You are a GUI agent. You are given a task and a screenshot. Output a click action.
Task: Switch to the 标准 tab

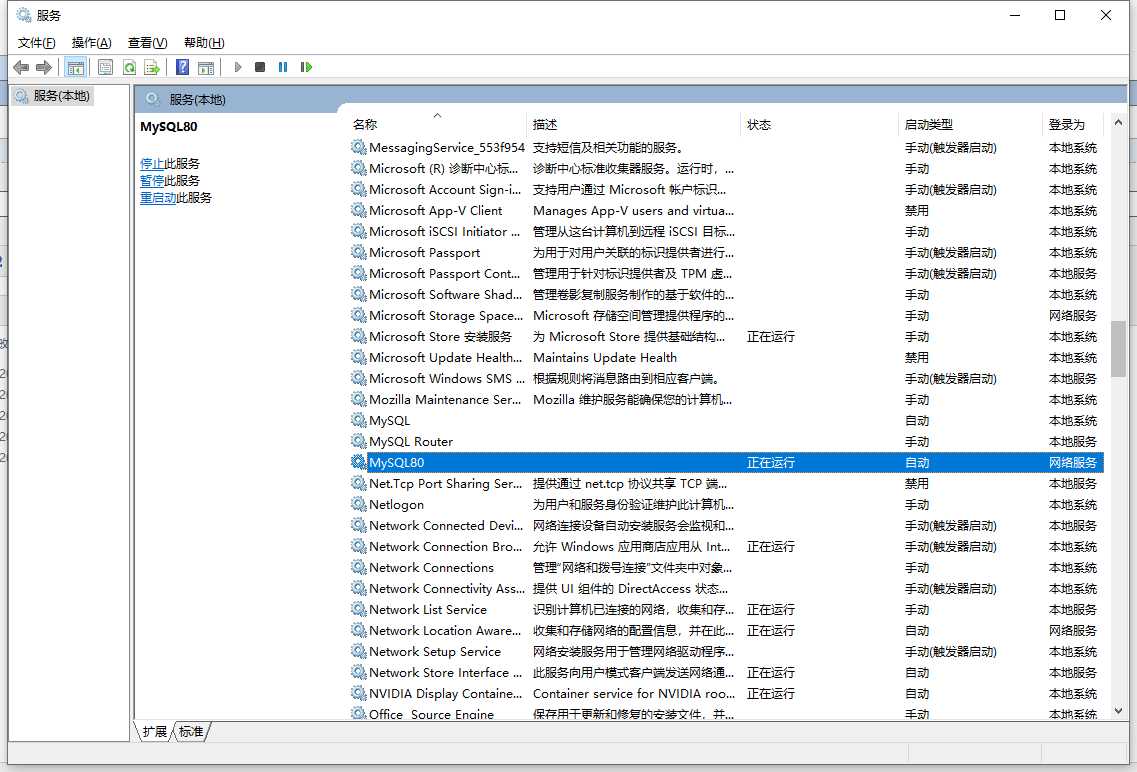191,731
